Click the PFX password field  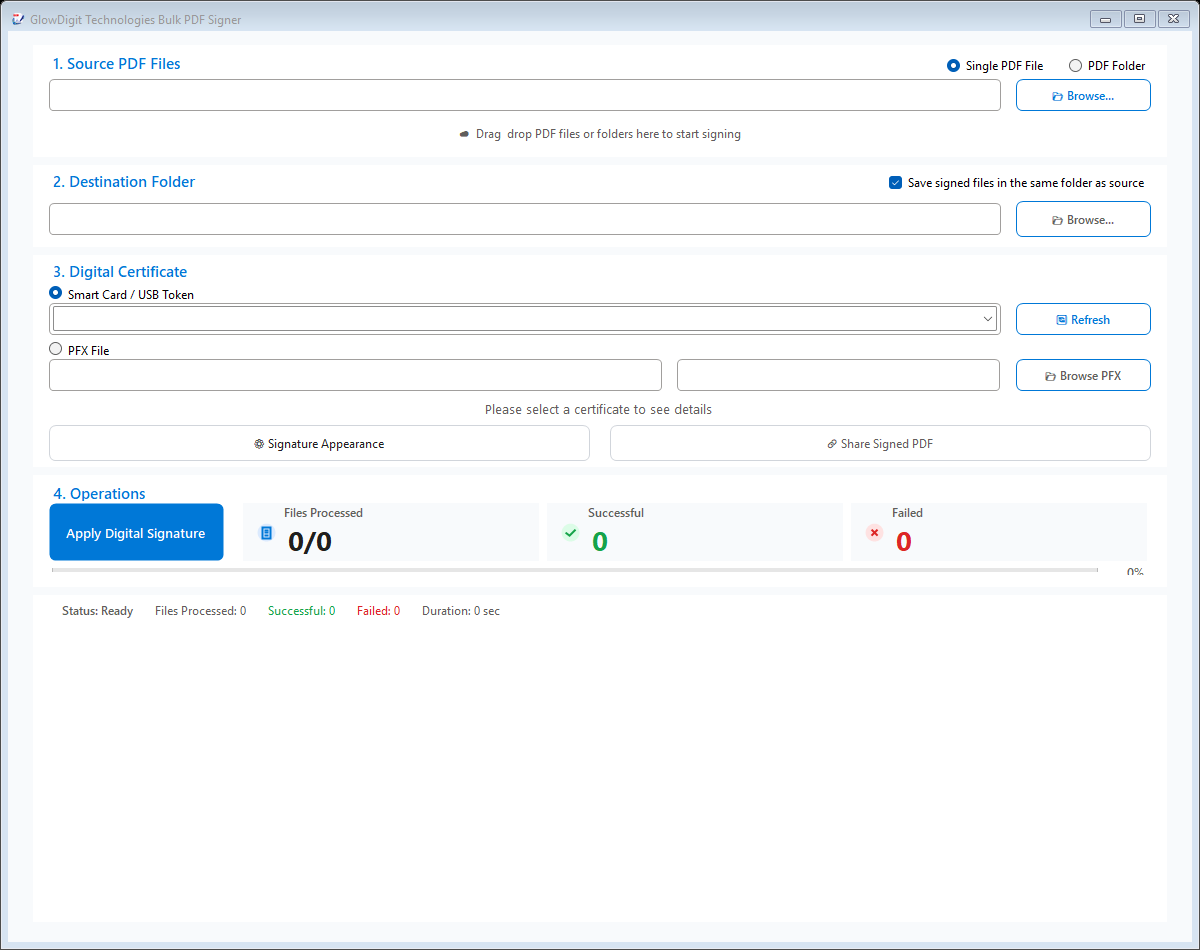click(838, 375)
